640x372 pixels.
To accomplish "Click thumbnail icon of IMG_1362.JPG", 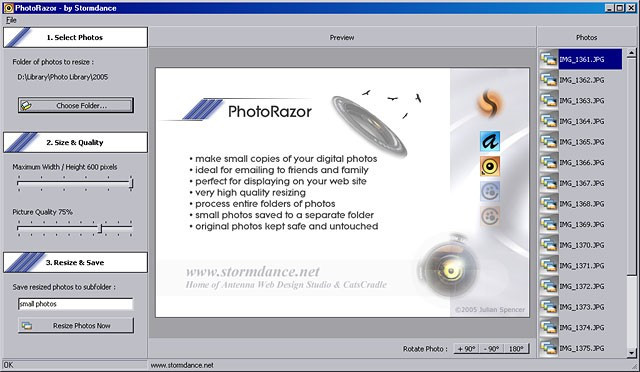I will 549,80.
